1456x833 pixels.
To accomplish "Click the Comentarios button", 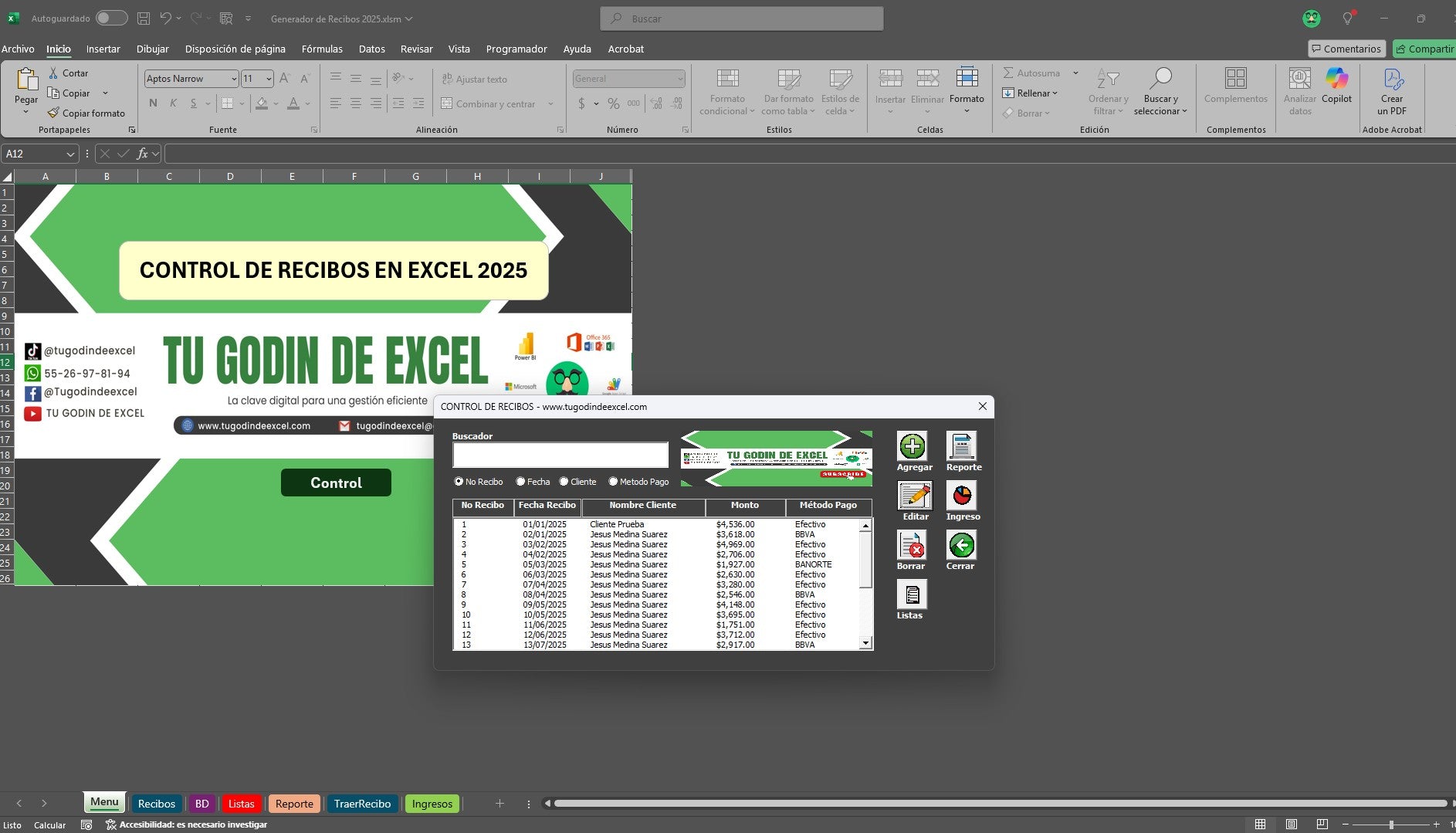I will pyautogui.click(x=1346, y=49).
